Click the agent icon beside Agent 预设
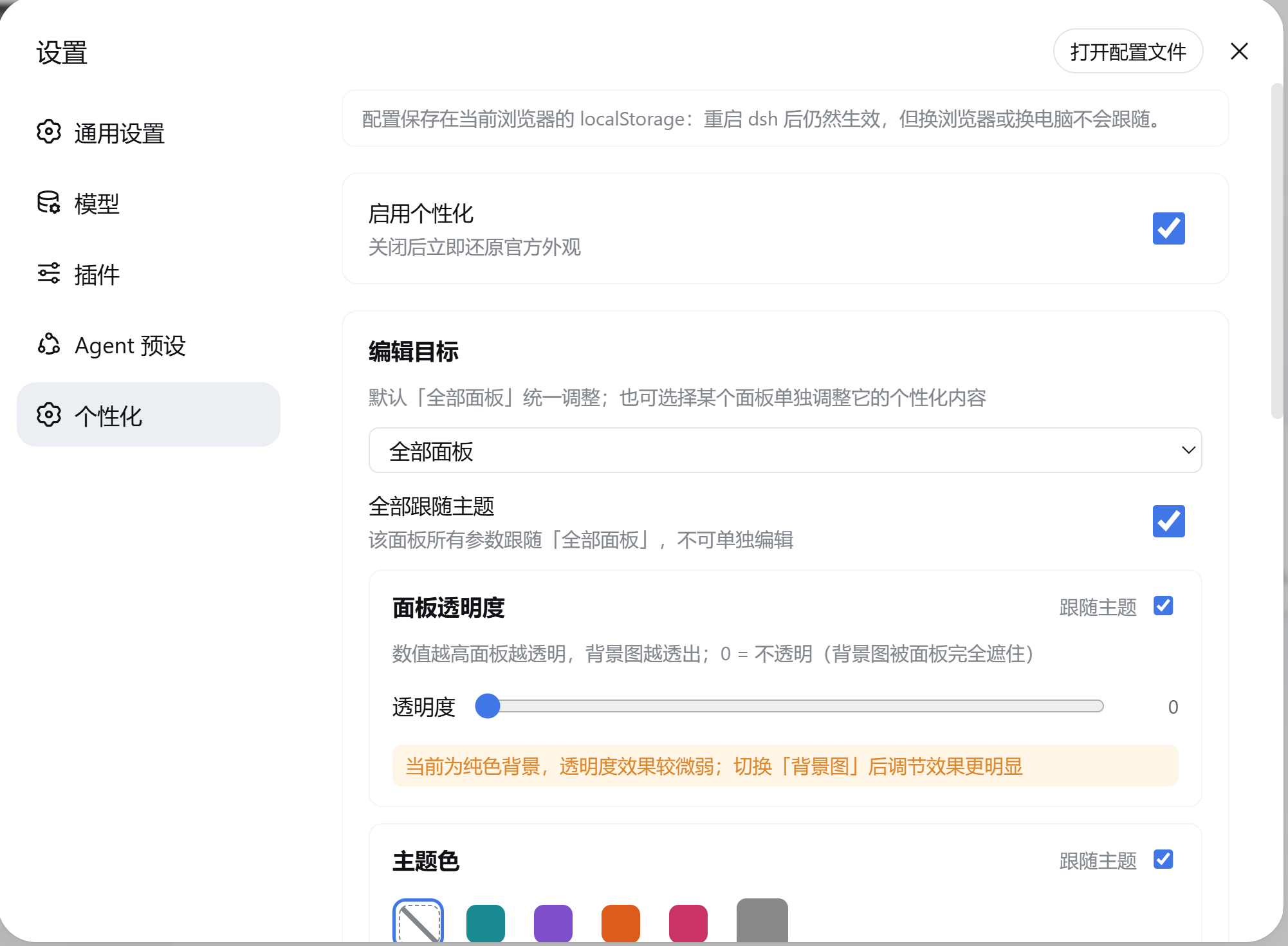 (49, 344)
